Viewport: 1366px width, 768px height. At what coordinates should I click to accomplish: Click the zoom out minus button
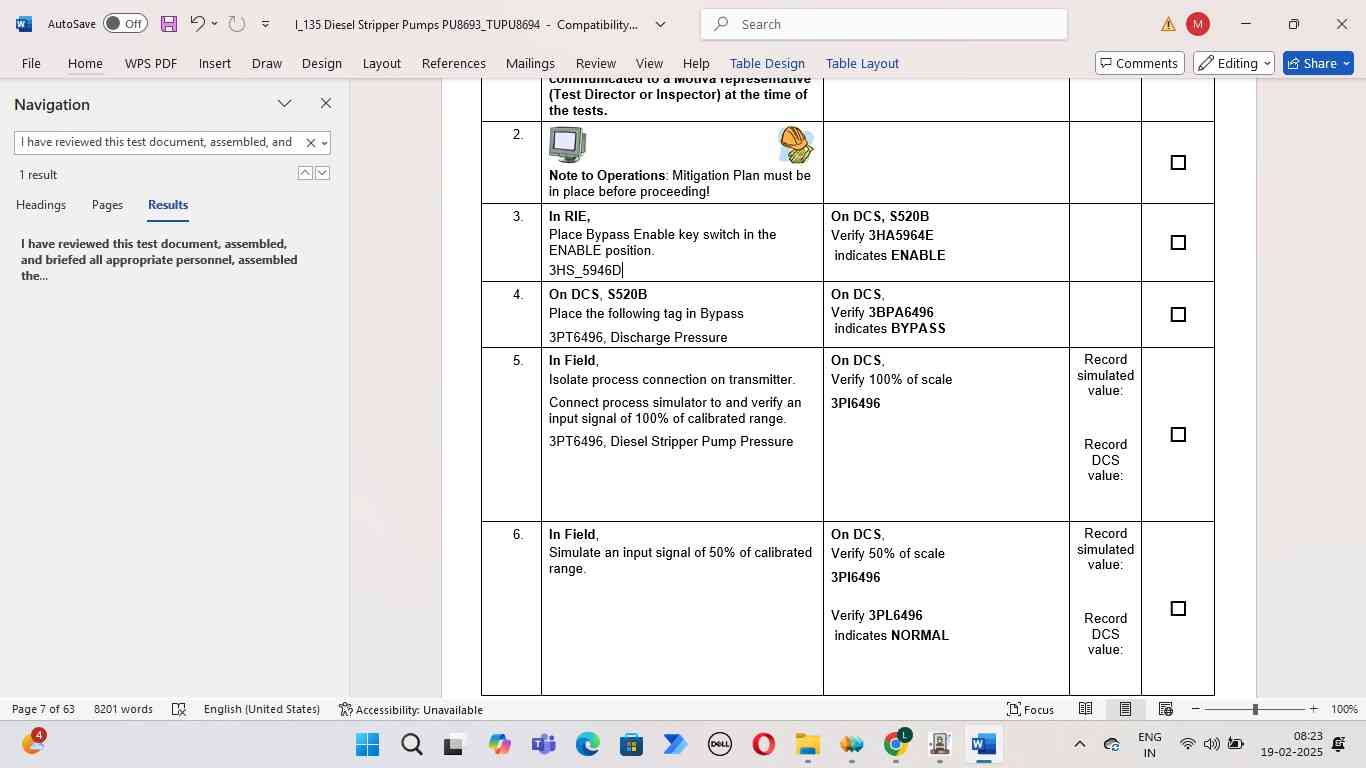point(1196,709)
